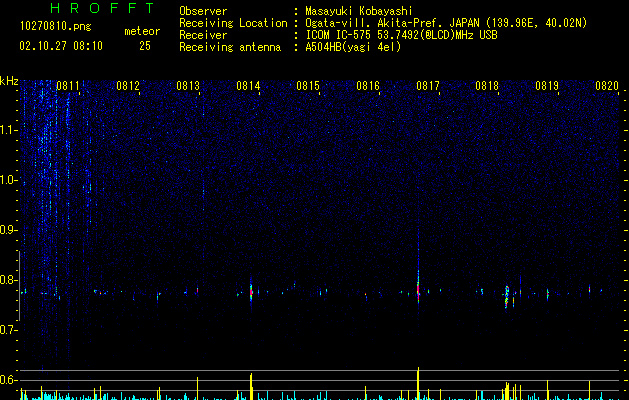Click the HROFFT title text
629x400 pixels.
click(x=103, y=8)
